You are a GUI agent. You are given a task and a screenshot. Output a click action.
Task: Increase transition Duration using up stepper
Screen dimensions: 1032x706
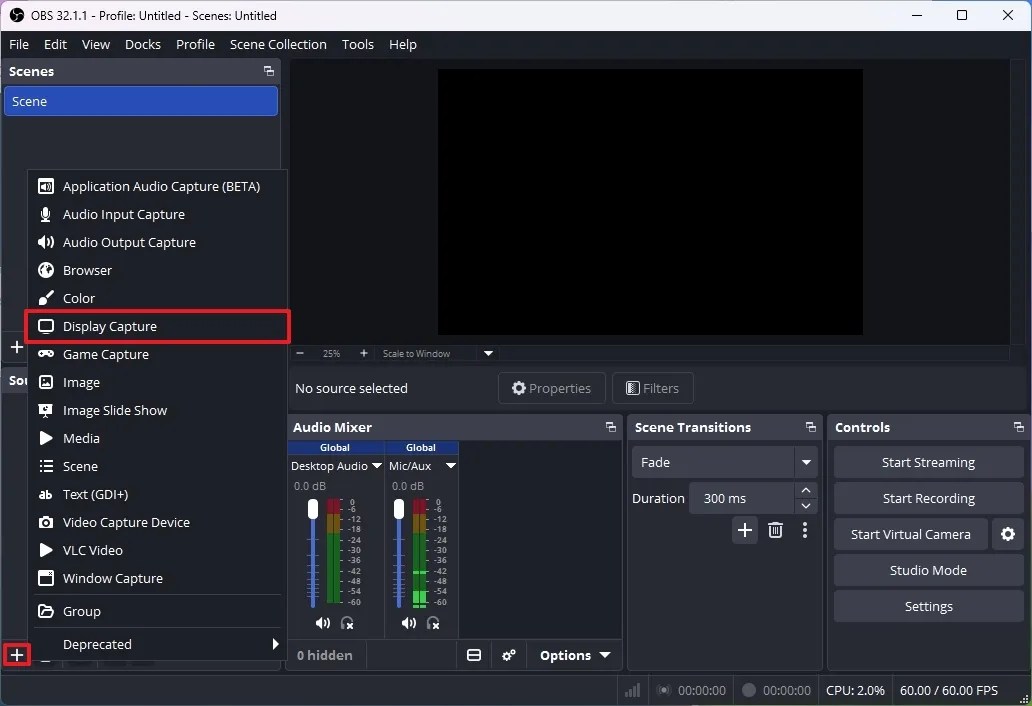(805, 491)
